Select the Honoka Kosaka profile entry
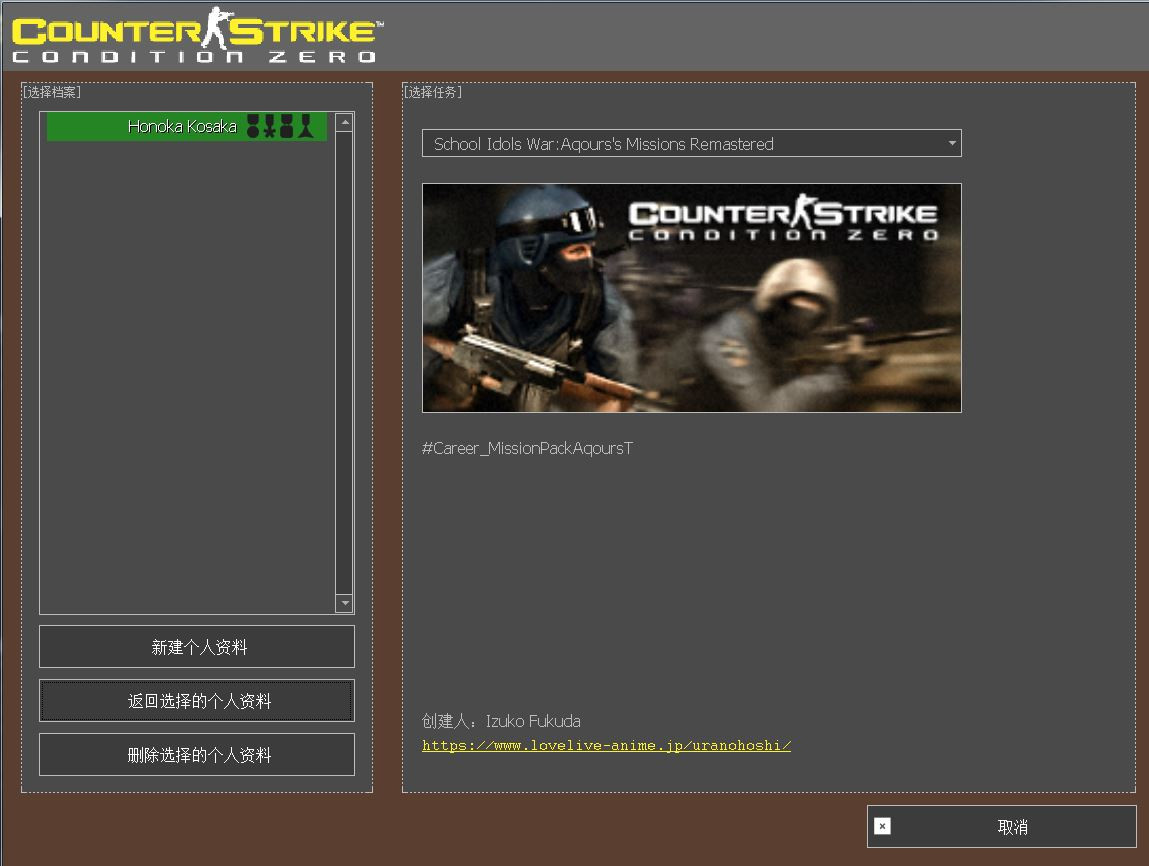This screenshot has height=866, width=1149. 183,126
